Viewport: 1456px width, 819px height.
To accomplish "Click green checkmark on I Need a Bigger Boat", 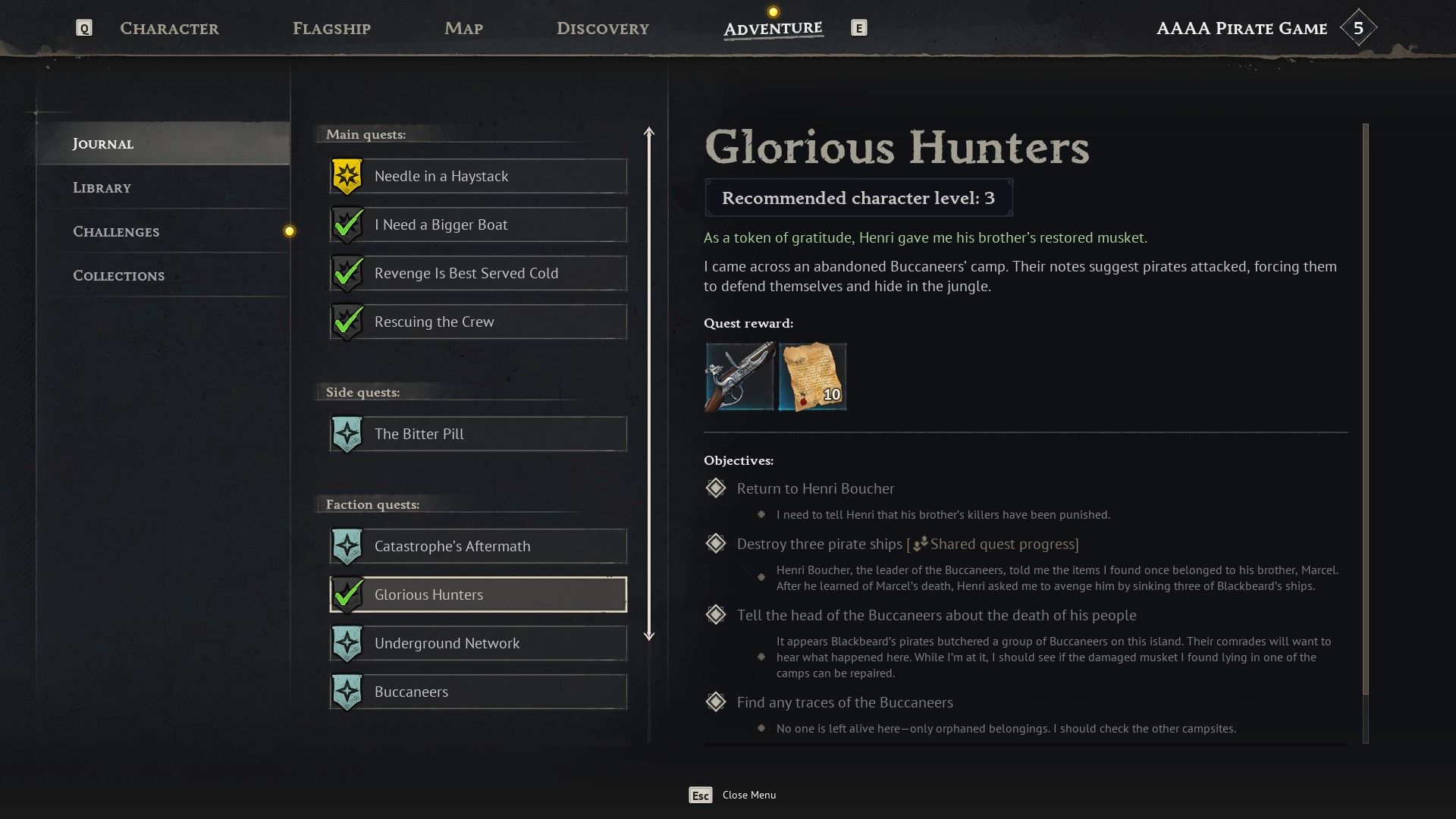I will tap(347, 225).
